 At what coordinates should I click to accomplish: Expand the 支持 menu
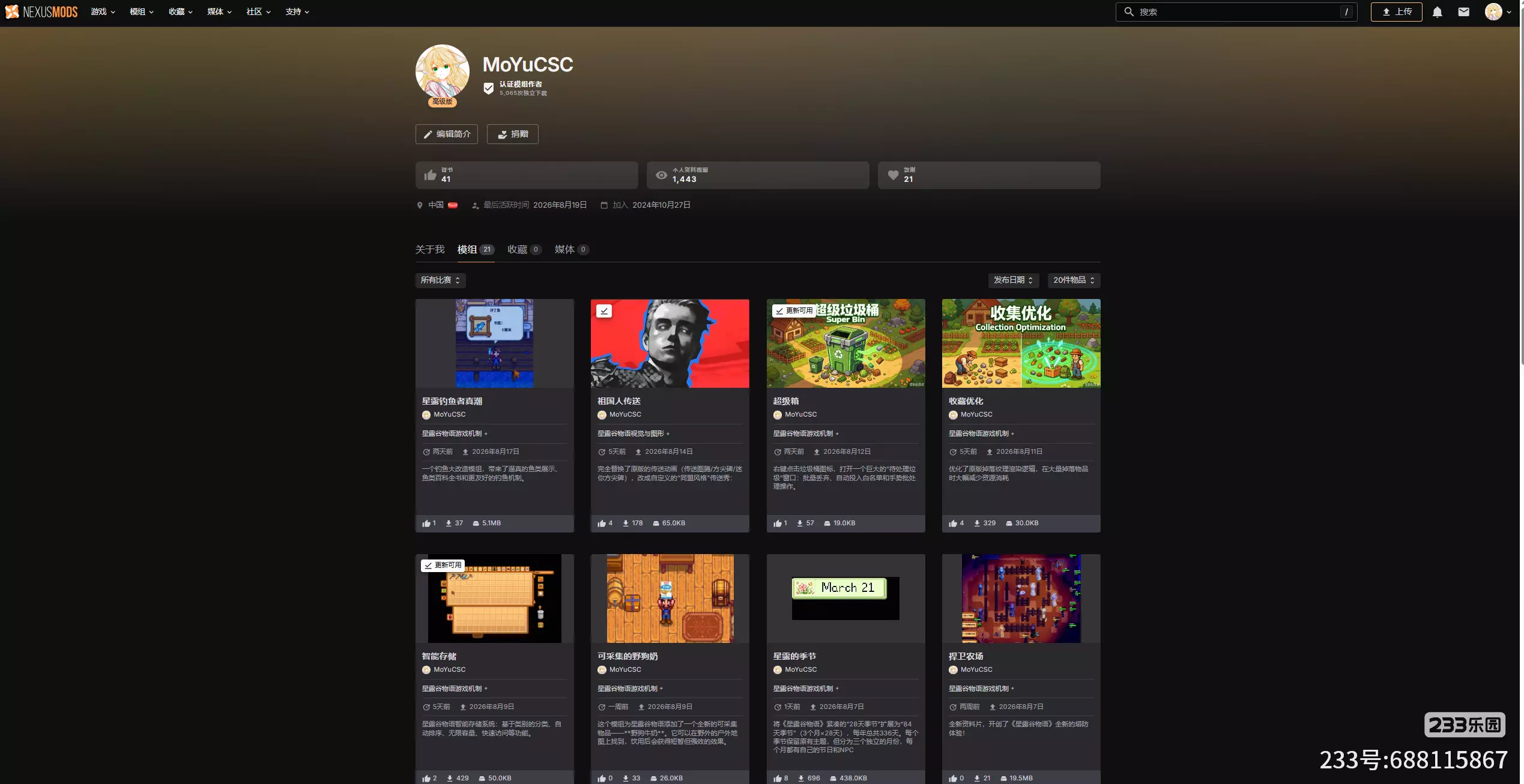(x=297, y=12)
